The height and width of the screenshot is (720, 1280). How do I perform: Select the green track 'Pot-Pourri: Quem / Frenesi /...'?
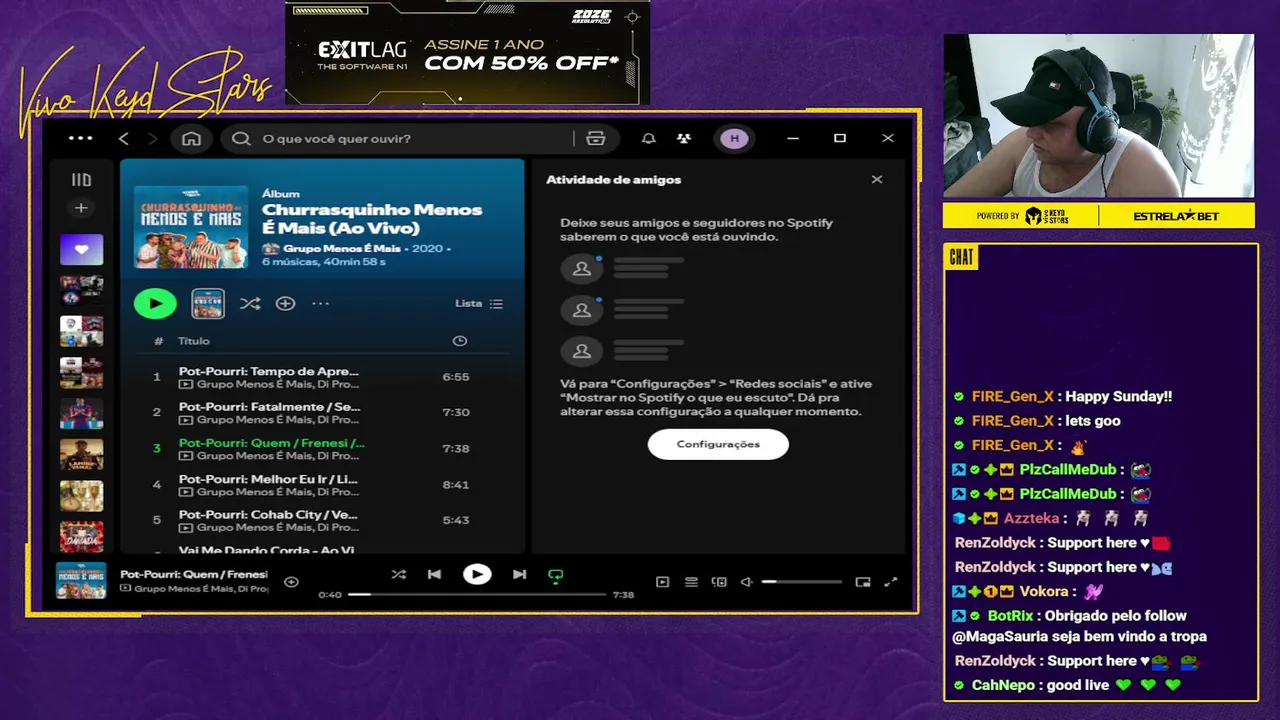point(322,449)
